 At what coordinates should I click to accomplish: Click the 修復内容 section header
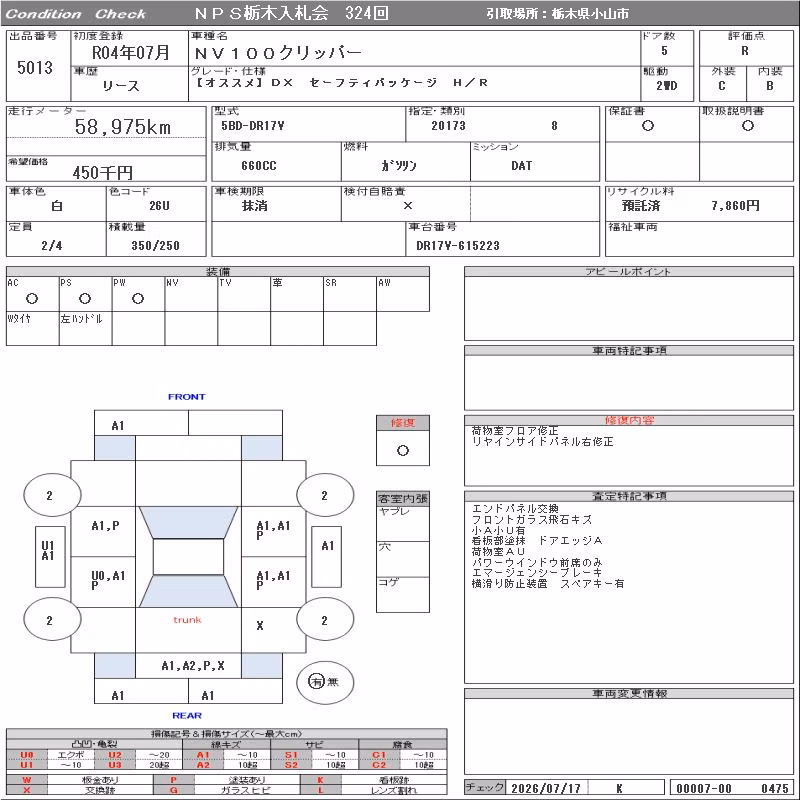pyautogui.click(x=629, y=420)
